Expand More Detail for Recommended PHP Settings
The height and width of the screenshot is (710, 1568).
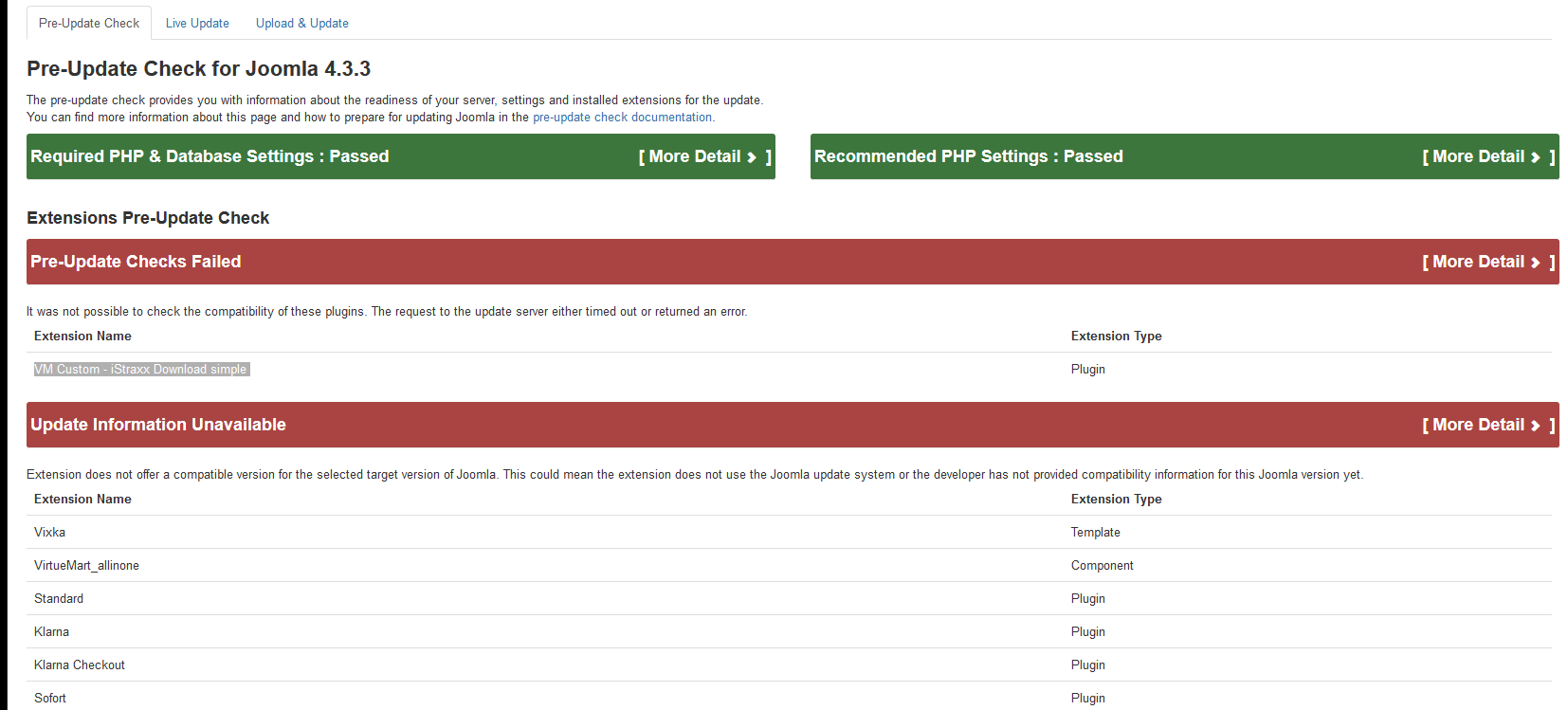tap(1488, 157)
